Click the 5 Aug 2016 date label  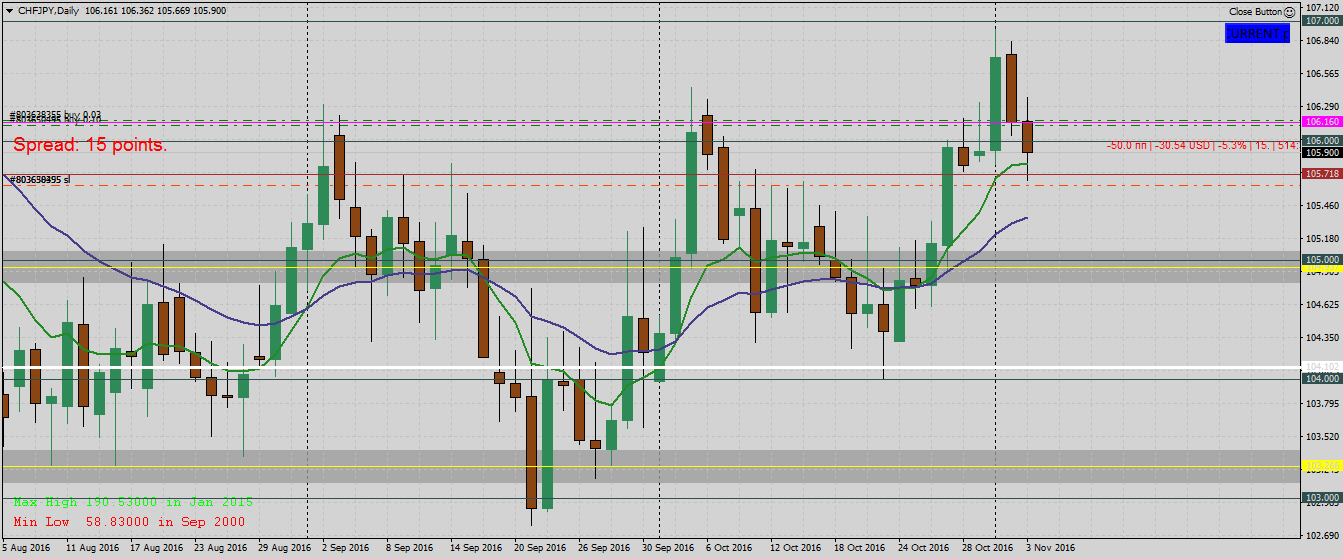(x=27, y=548)
